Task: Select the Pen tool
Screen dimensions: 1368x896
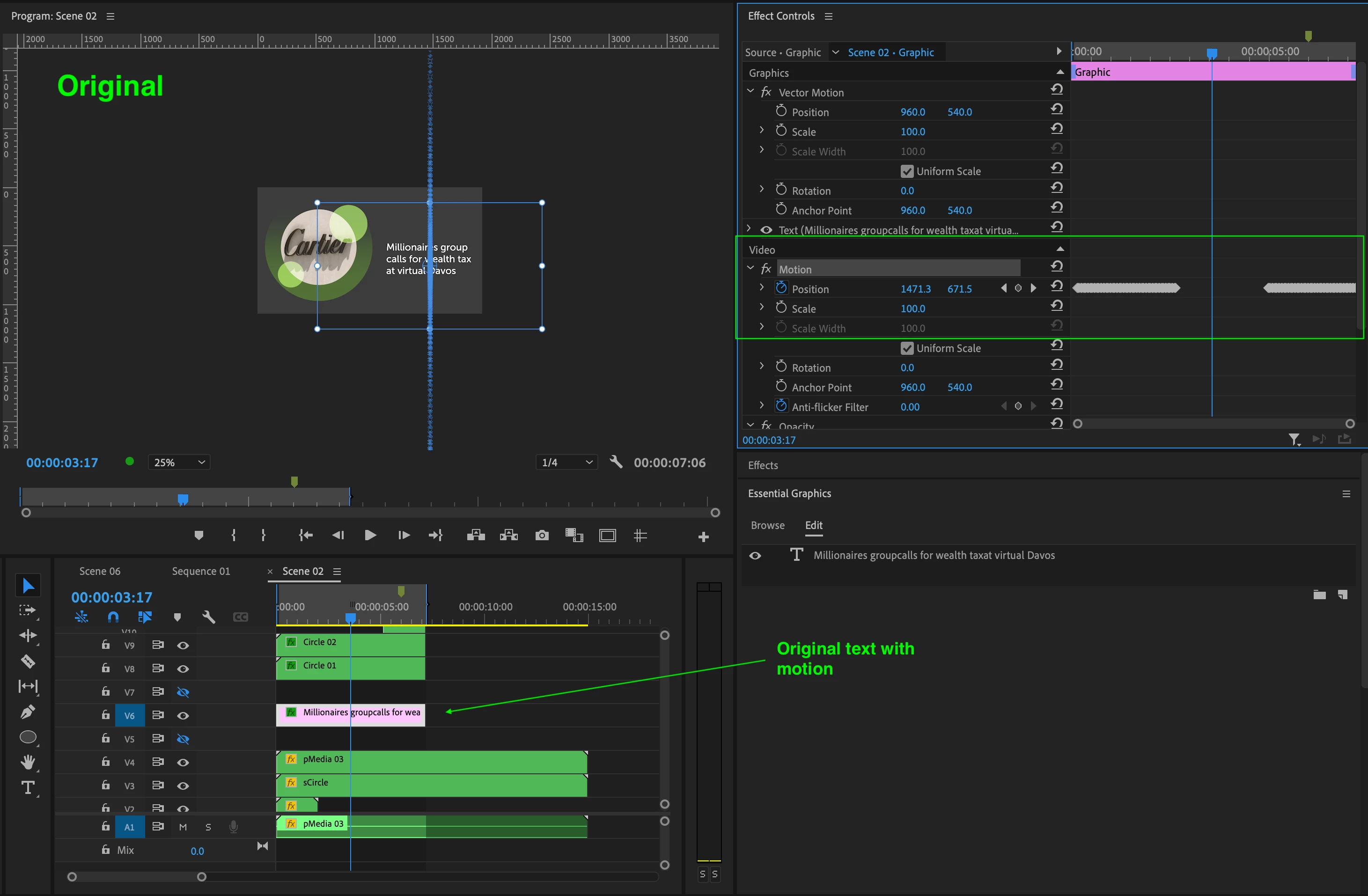Action: pos(28,712)
